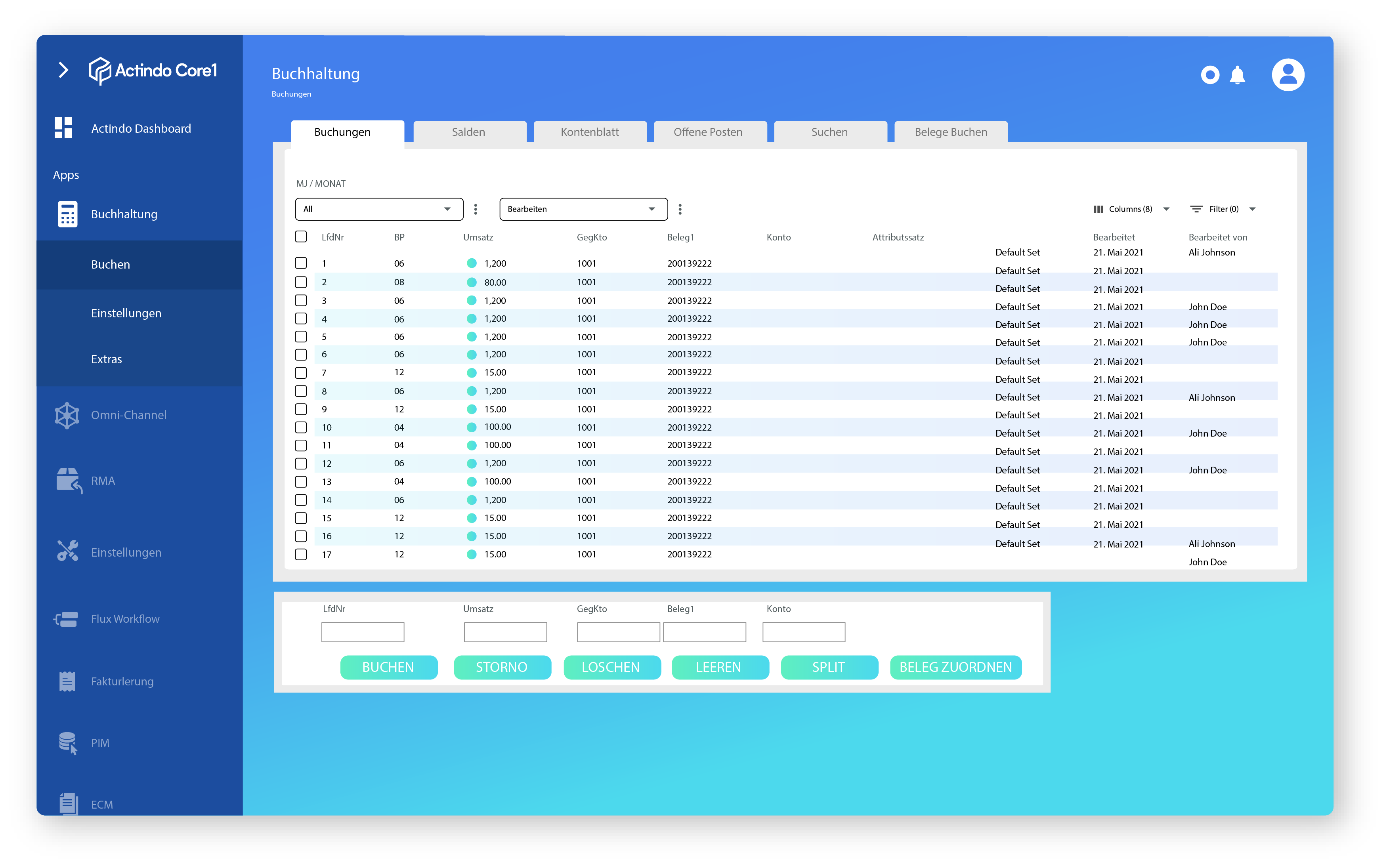Image resolution: width=1387 pixels, height=868 pixels.
Task: Click the LOSCHEN button
Action: pos(612,667)
